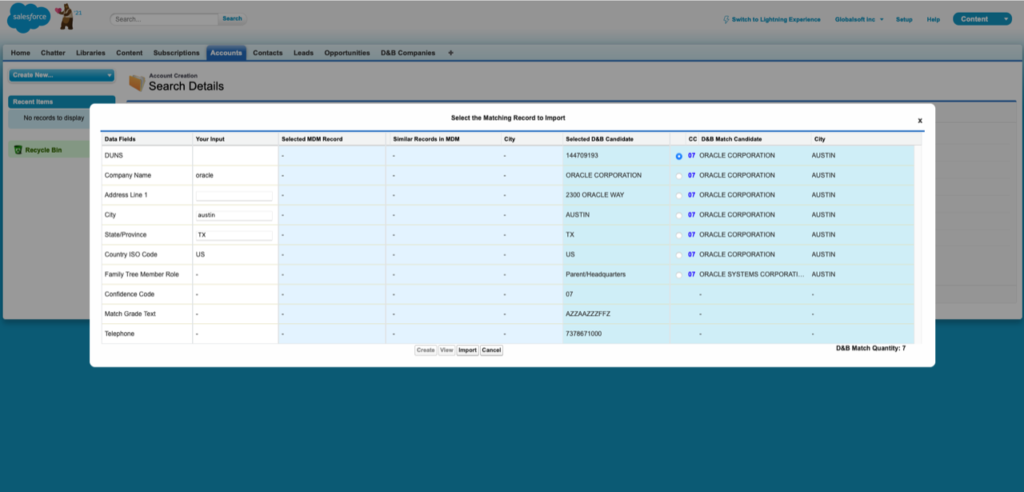Click Switch to Lightning Experience link
Image resolution: width=1024 pixels, height=492 pixels.
(x=776, y=20)
